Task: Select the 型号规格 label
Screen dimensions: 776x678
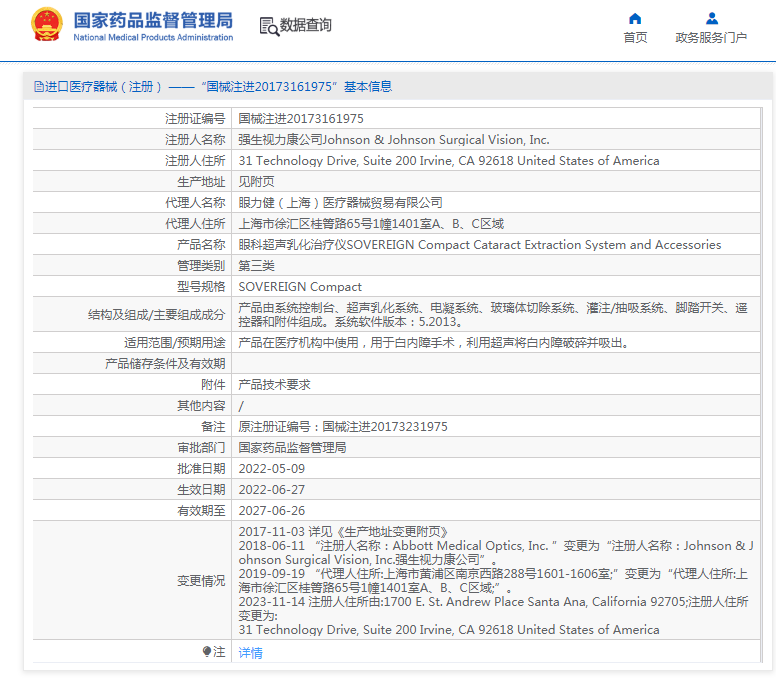Action: click(x=201, y=287)
